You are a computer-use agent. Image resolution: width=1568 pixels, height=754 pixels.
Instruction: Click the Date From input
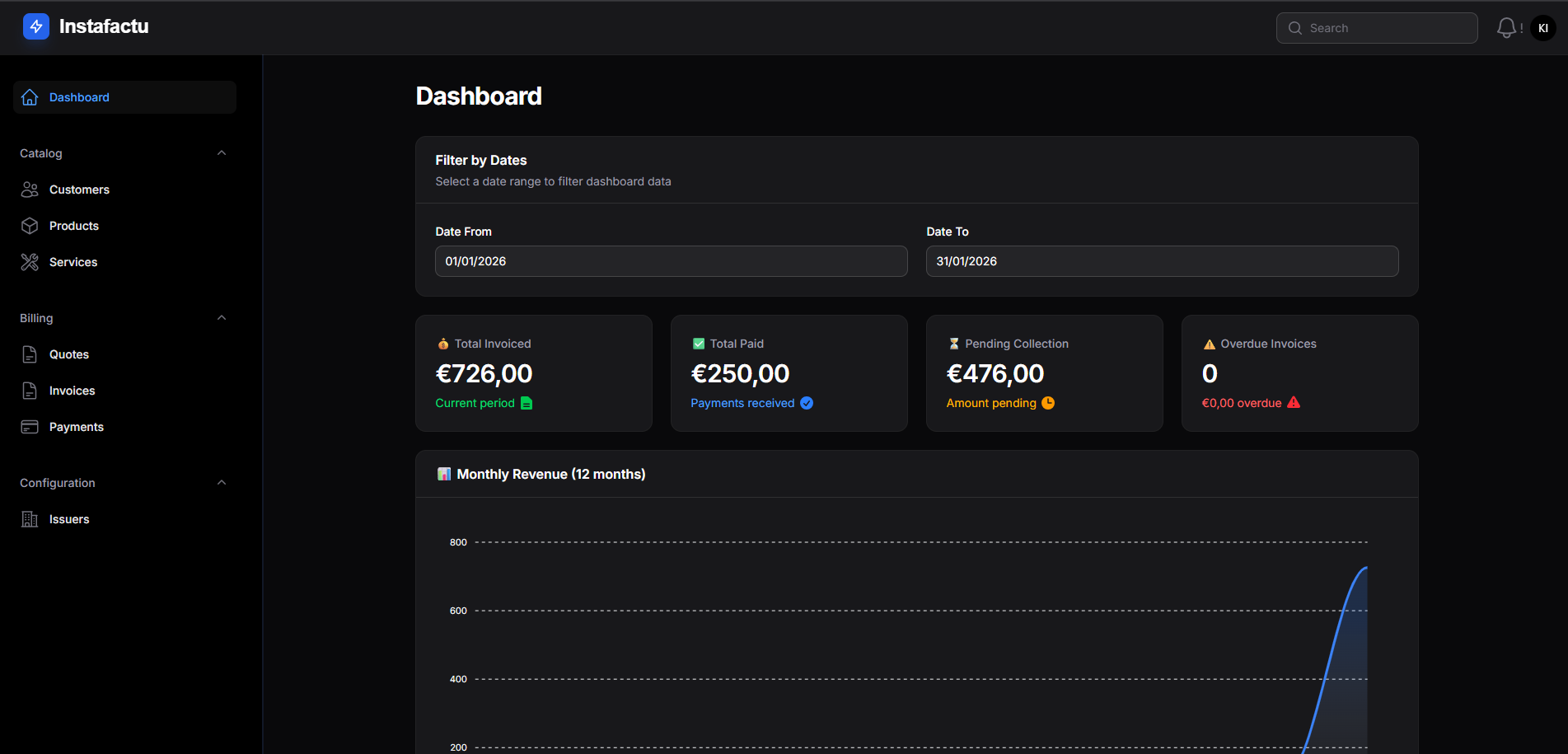[x=671, y=261]
